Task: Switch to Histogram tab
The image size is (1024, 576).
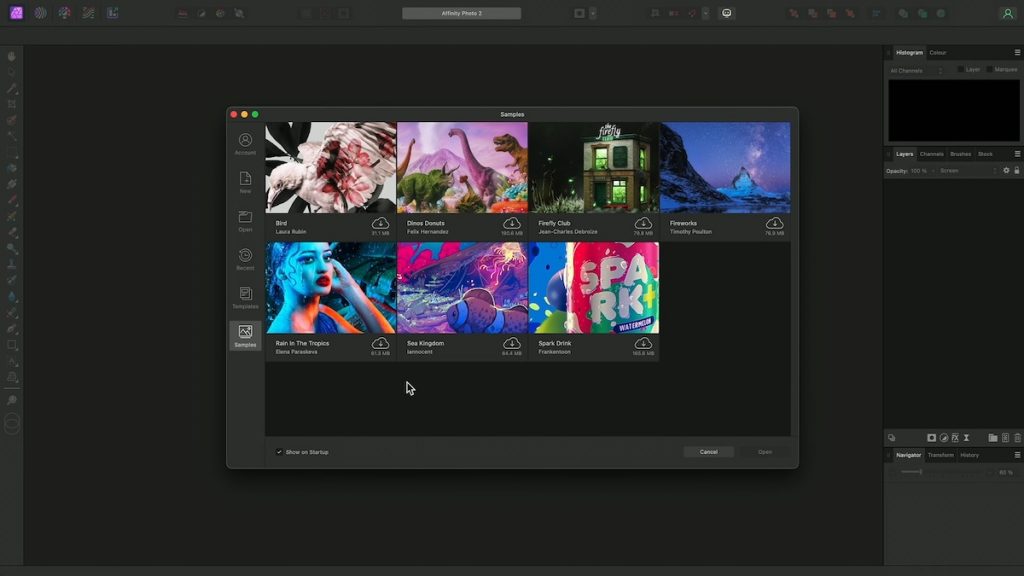Action: (909, 52)
